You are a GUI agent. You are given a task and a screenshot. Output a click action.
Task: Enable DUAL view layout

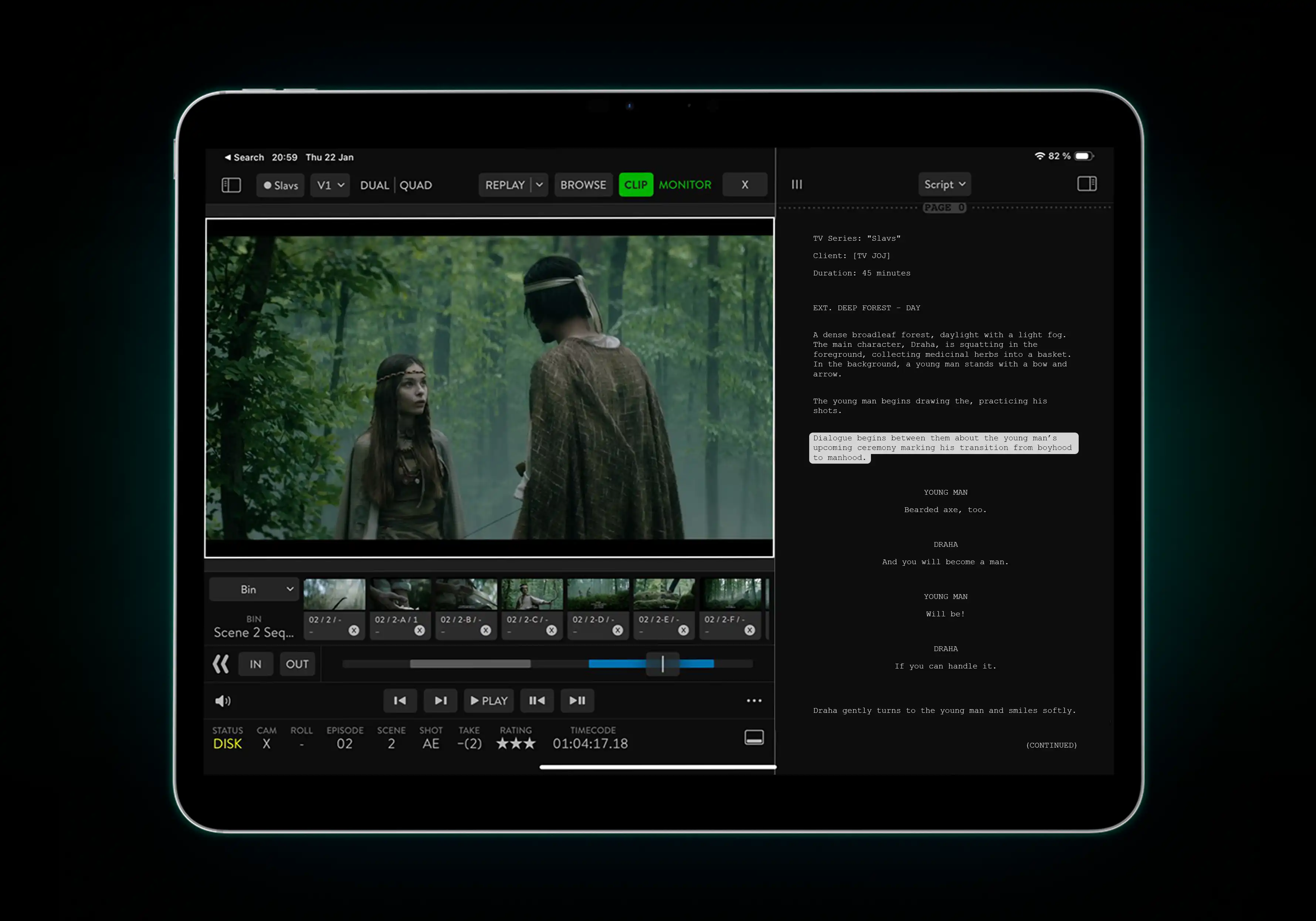374,185
